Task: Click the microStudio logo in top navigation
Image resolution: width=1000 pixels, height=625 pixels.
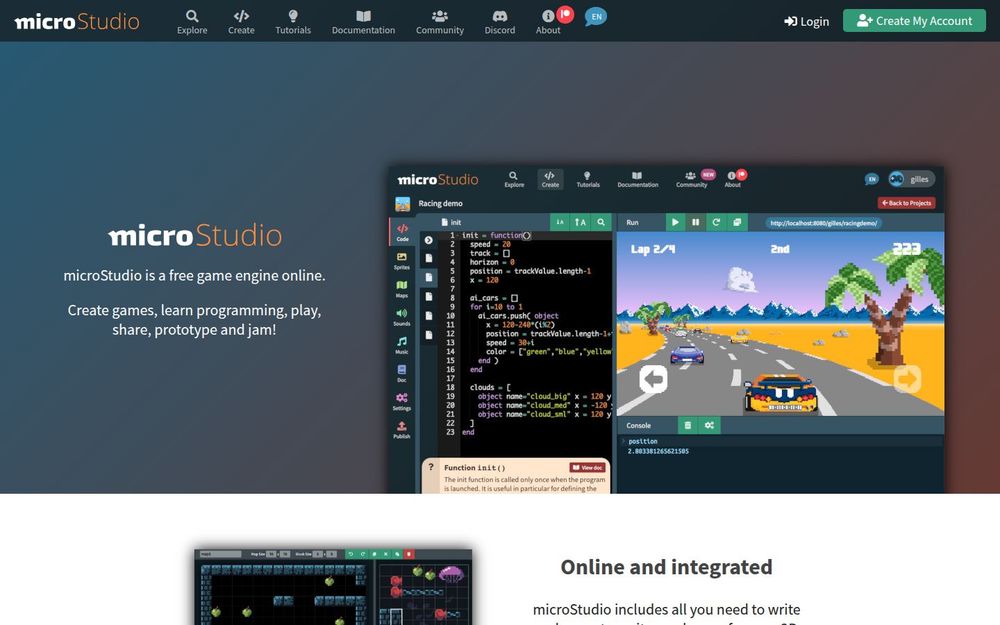Action: (77, 21)
